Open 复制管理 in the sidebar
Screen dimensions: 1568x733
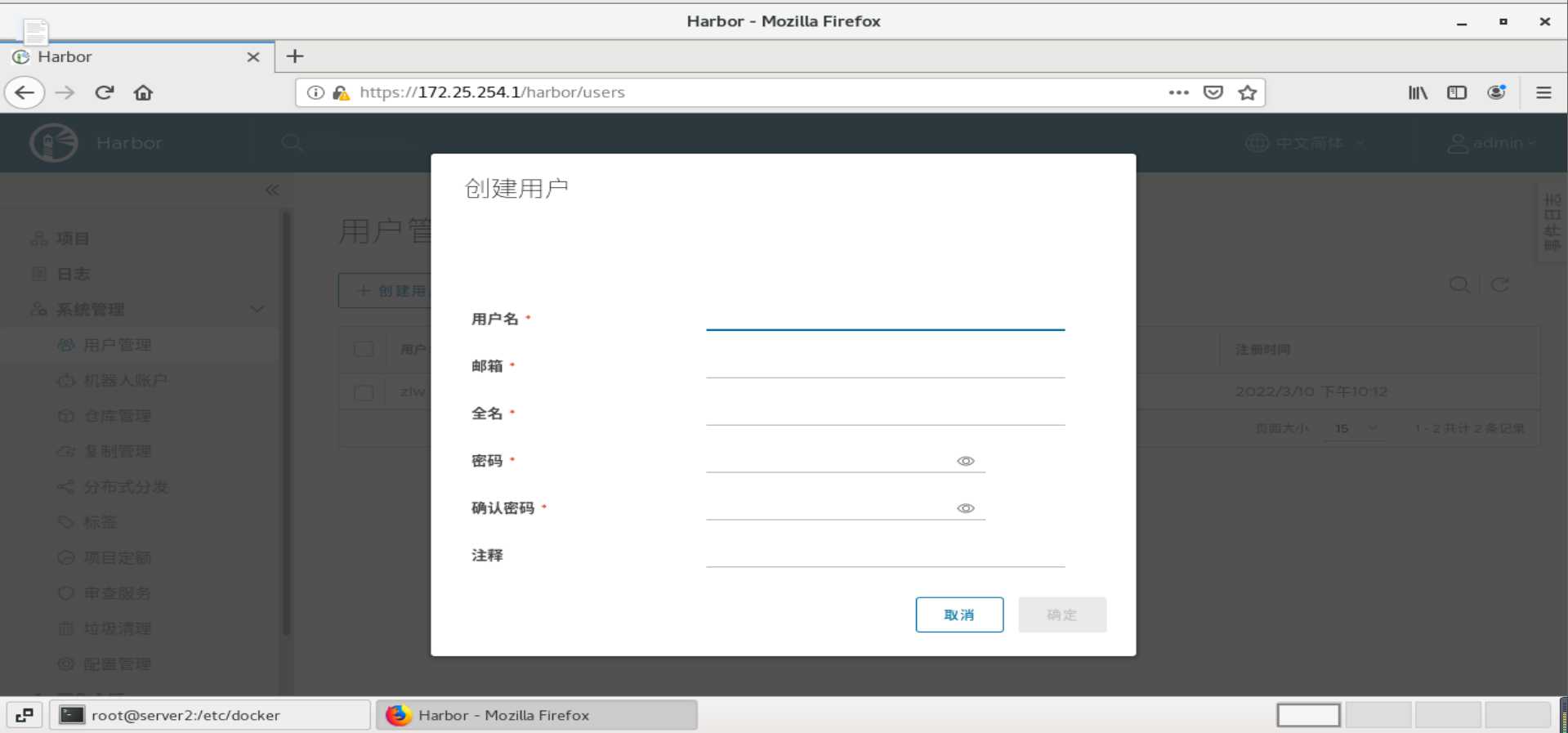[117, 451]
